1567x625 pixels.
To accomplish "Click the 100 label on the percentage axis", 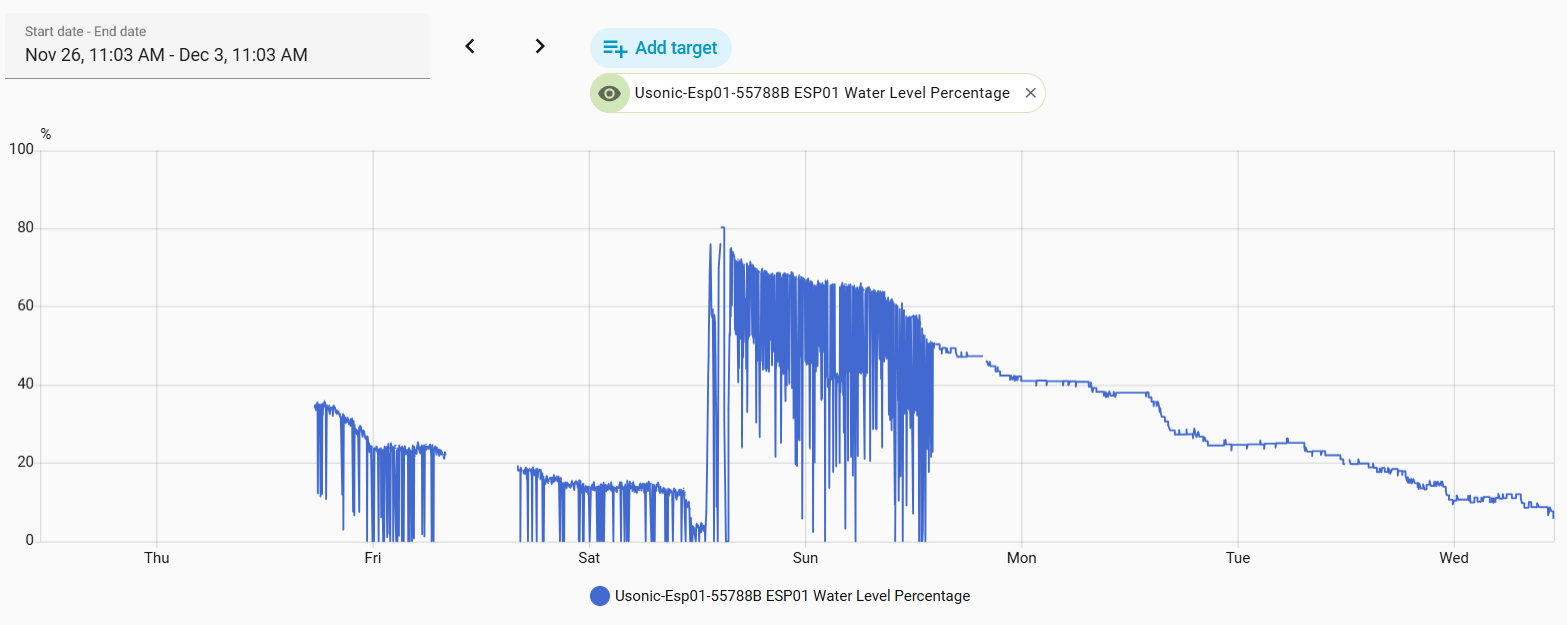I will (21, 150).
